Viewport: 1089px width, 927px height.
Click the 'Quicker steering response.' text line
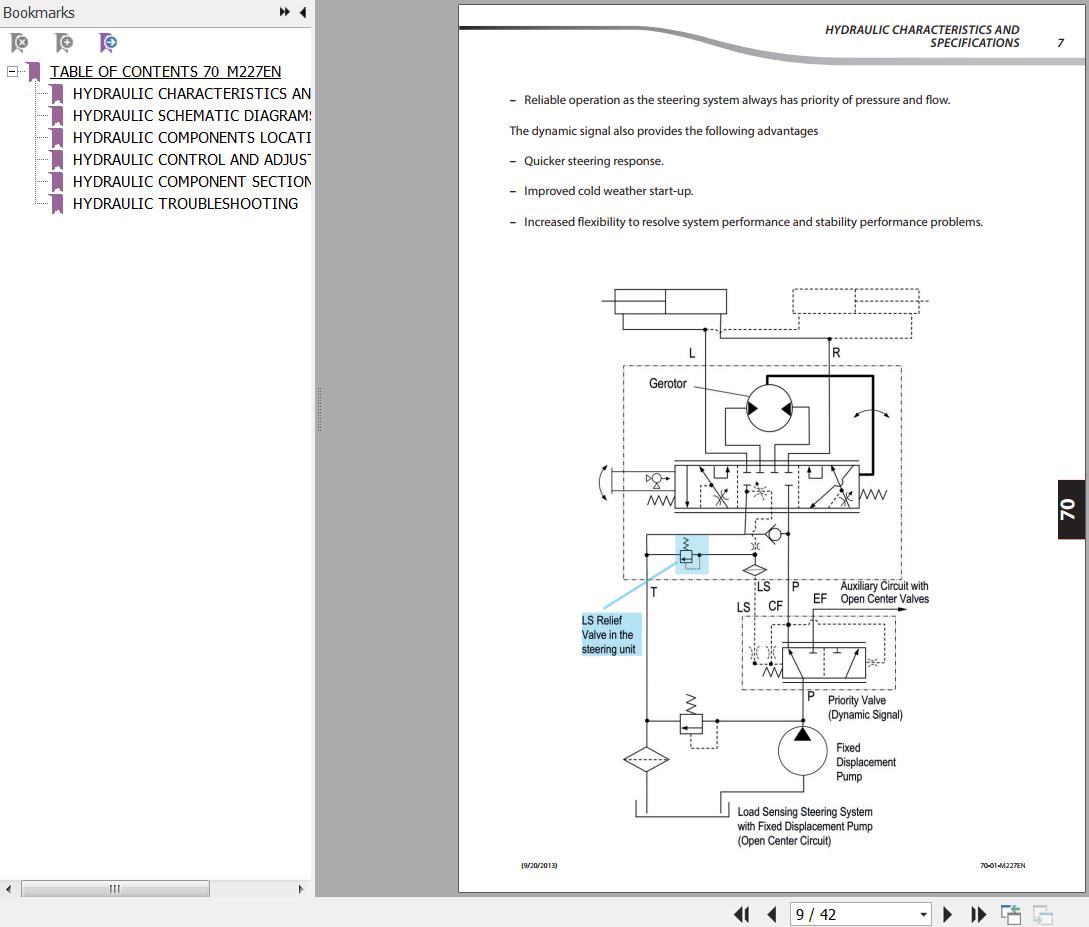pyautogui.click(x=594, y=161)
